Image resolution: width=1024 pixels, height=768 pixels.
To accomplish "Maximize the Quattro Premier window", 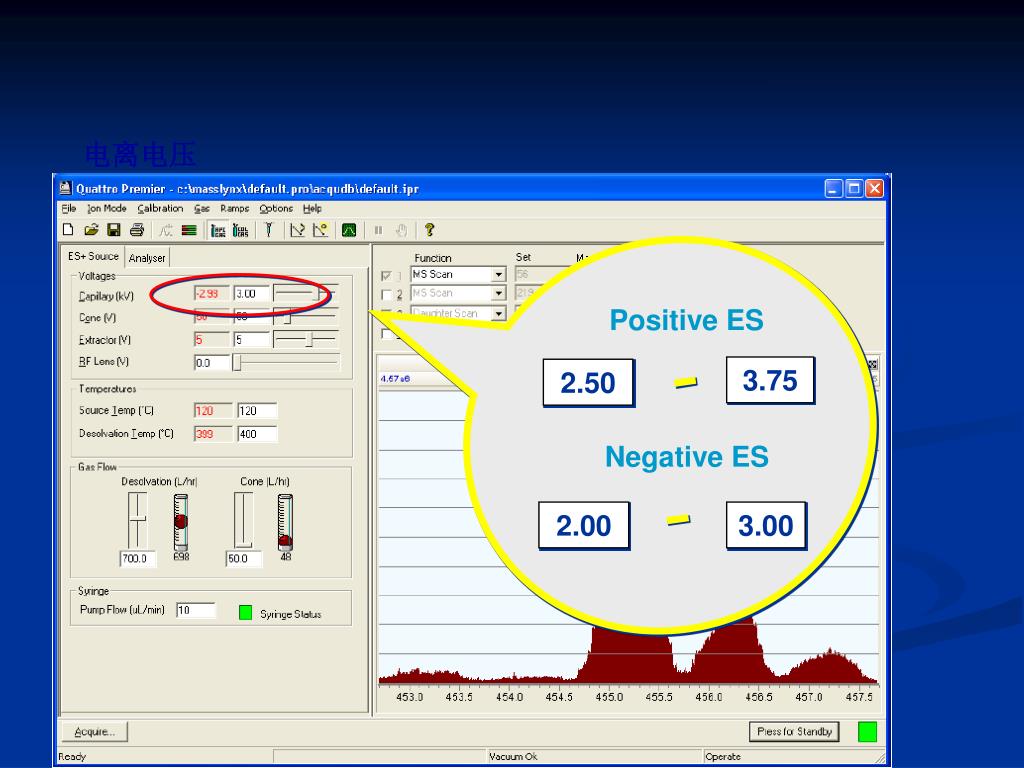I will 854,189.
